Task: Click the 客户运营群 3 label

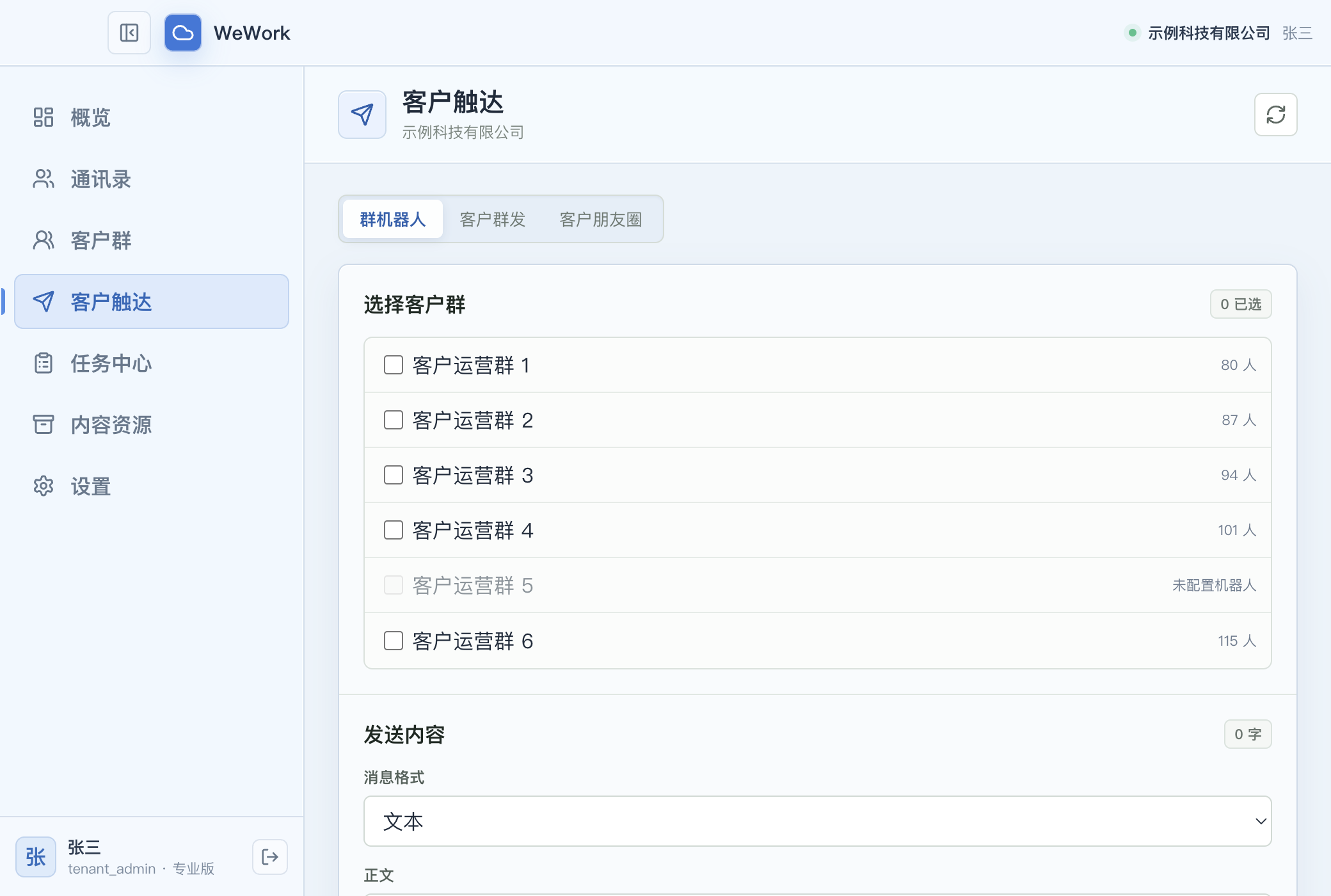Action: coord(473,475)
